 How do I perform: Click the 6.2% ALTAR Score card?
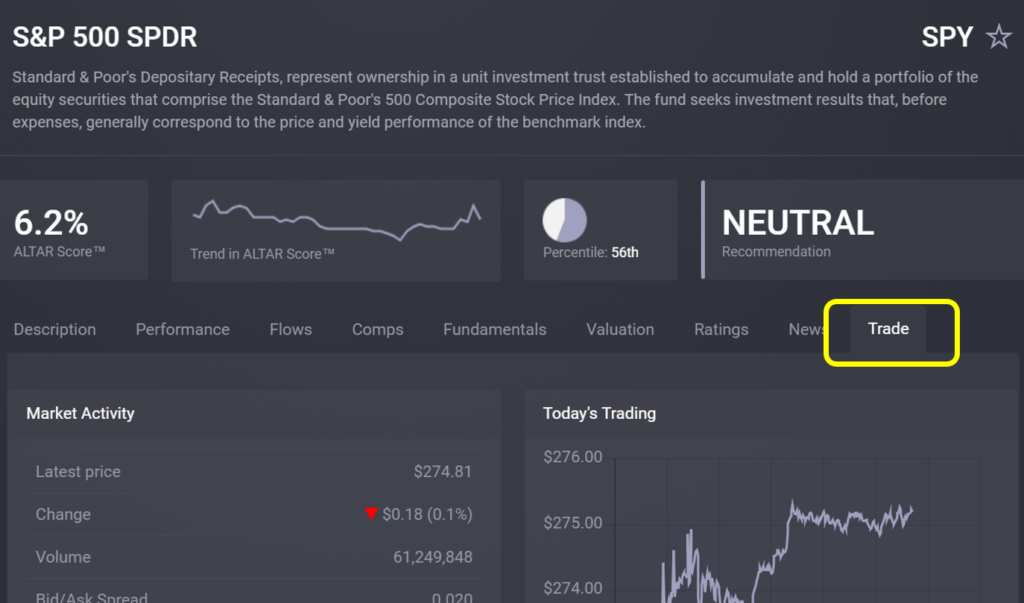[x=73, y=230]
